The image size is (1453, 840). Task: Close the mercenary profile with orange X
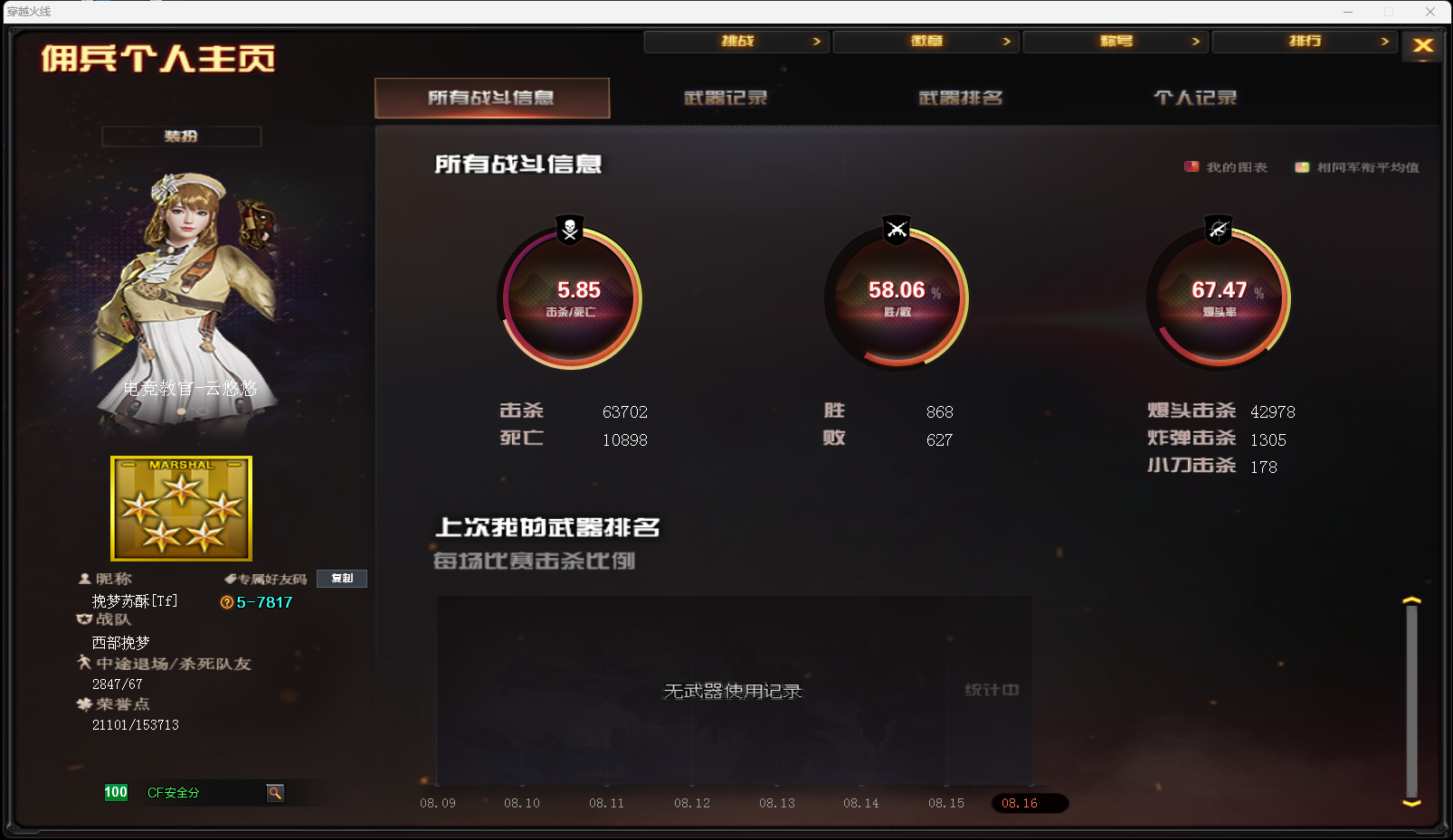point(1422,45)
